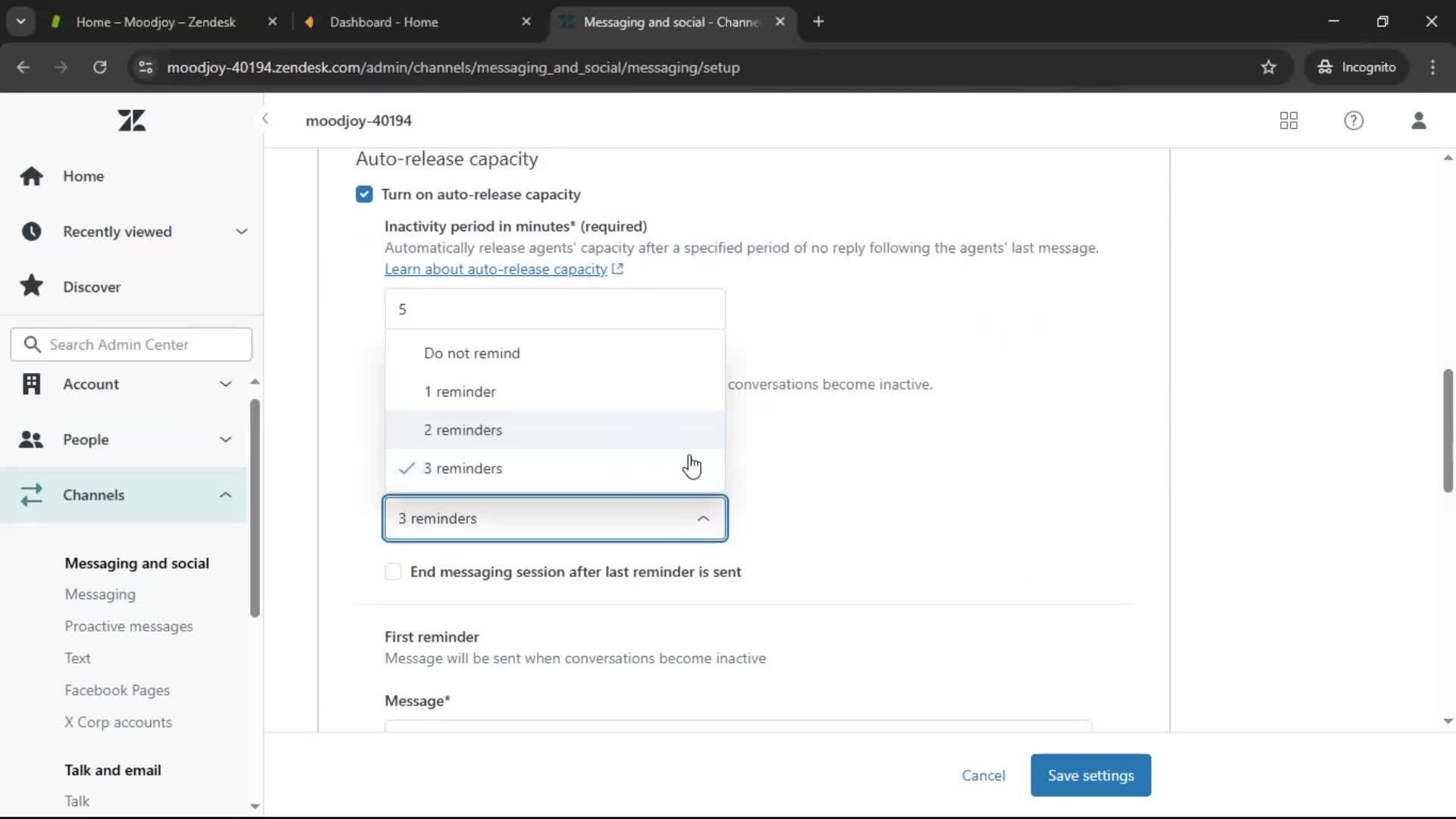Click the Cancel link

point(984,775)
